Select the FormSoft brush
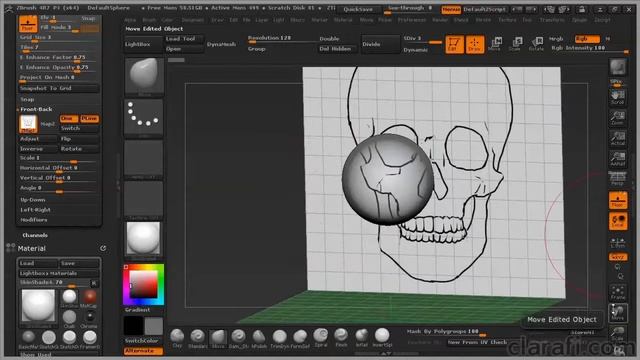This screenshot has width=640, height=360. coord(300,338)
